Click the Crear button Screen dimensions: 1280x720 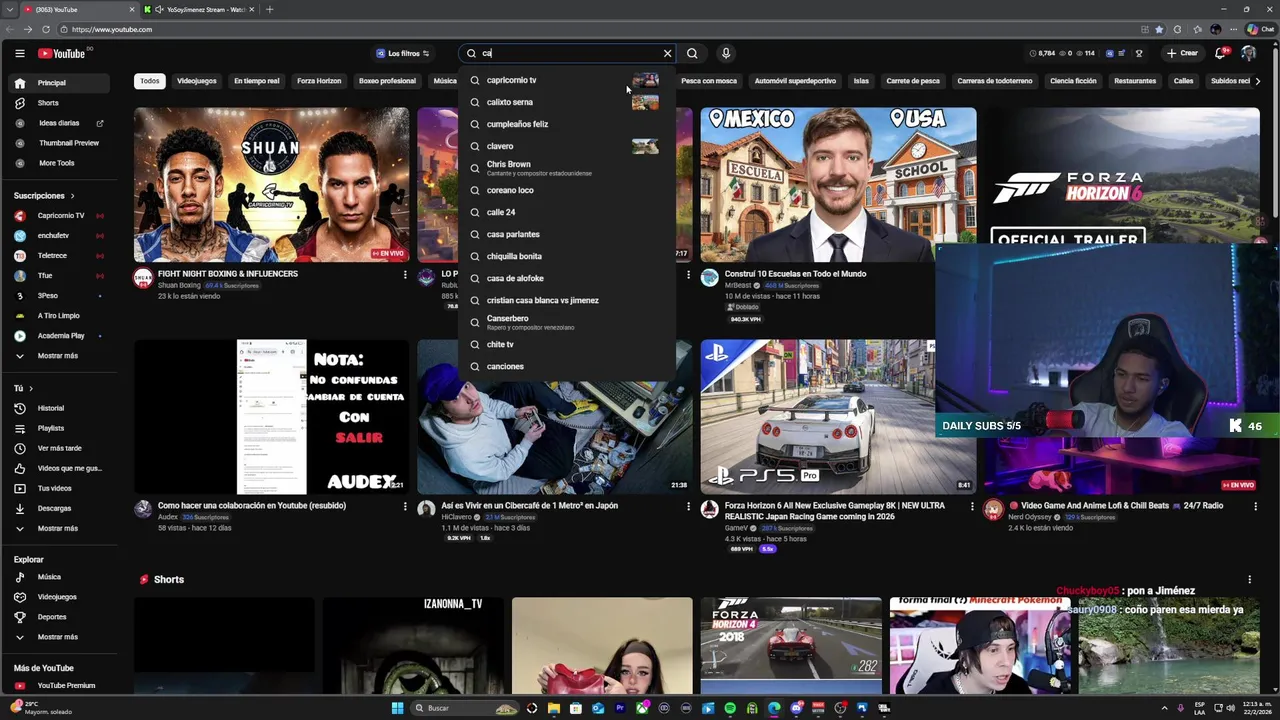[x=1182, y=53]
